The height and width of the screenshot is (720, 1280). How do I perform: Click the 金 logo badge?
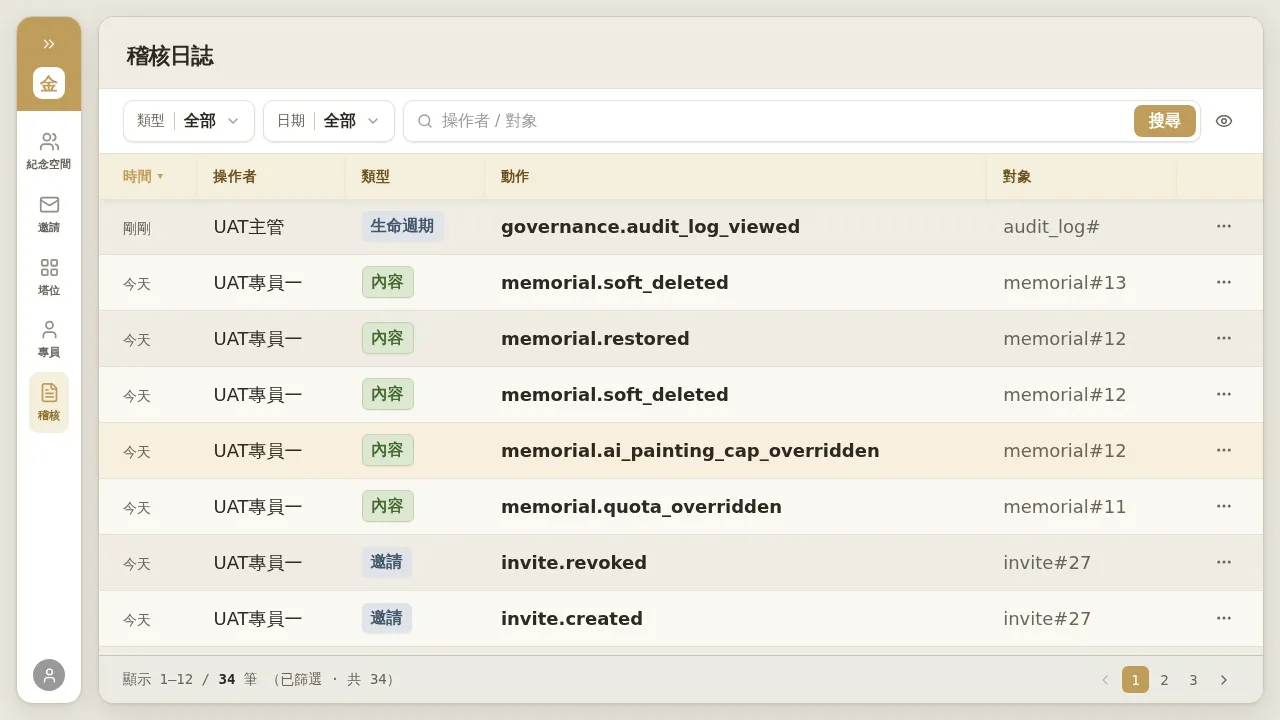point(49,83)
